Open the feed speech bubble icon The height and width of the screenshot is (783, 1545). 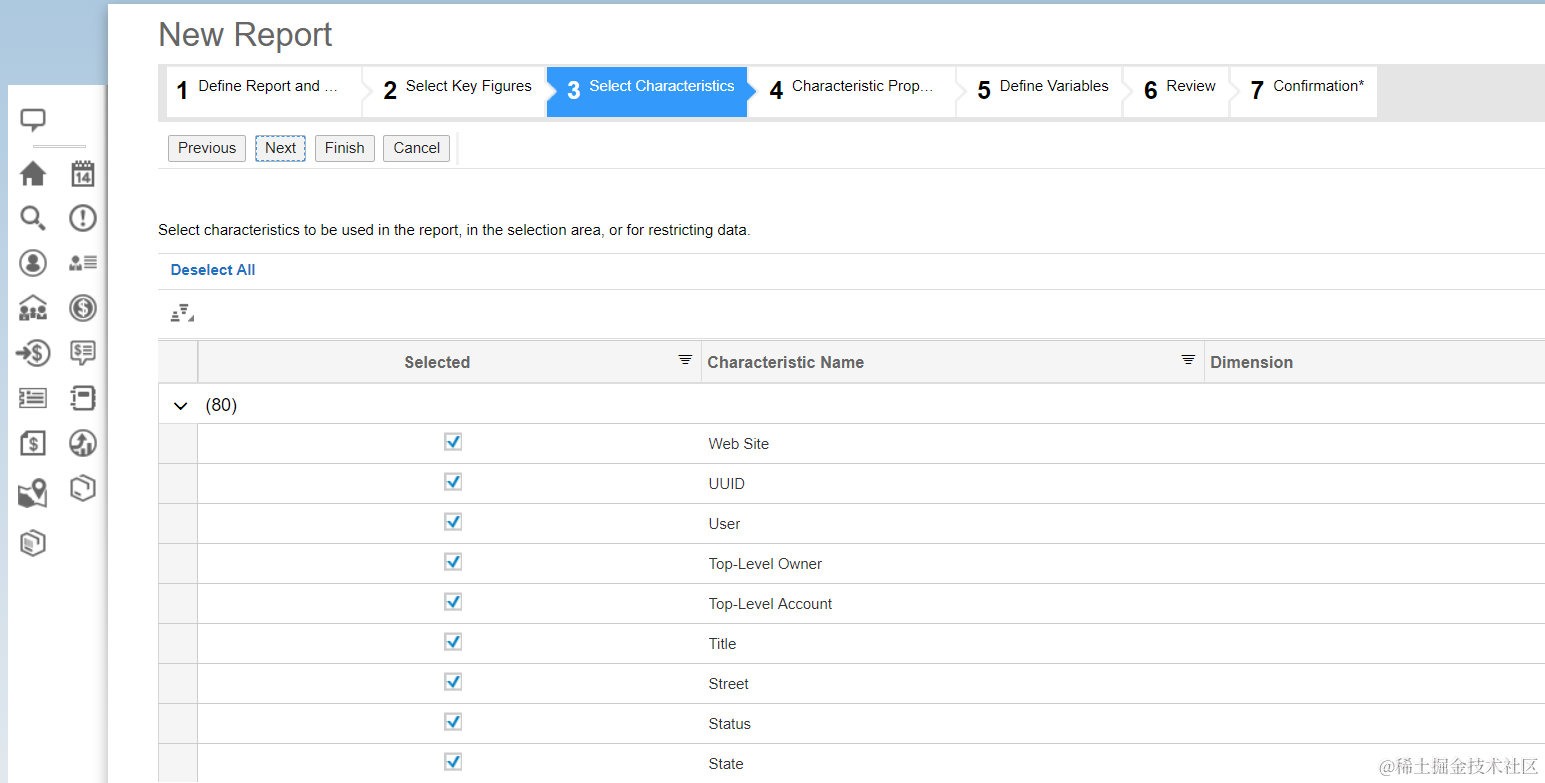point(33,120)
